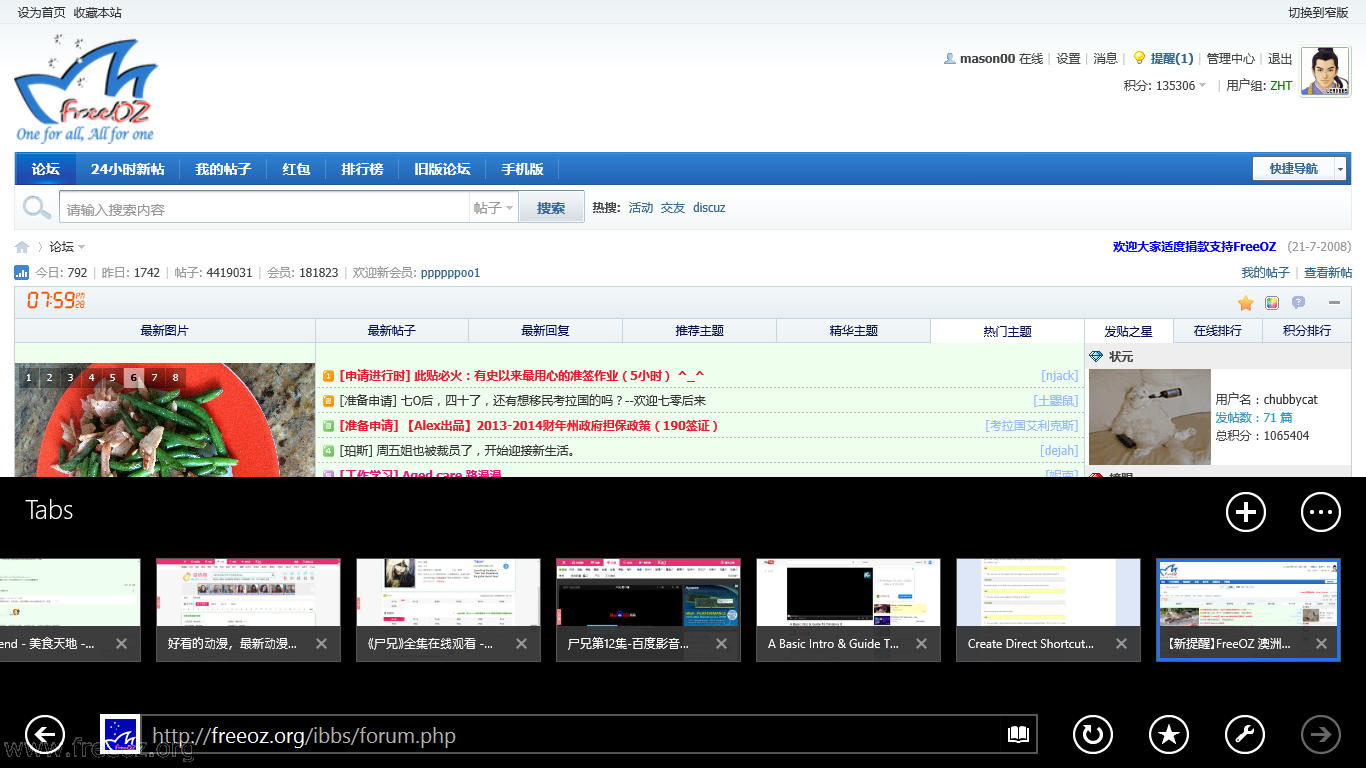Open tab tools ellipsis menu
The height and width of the screenshot is (768, 1366).
click(1321, 512)
